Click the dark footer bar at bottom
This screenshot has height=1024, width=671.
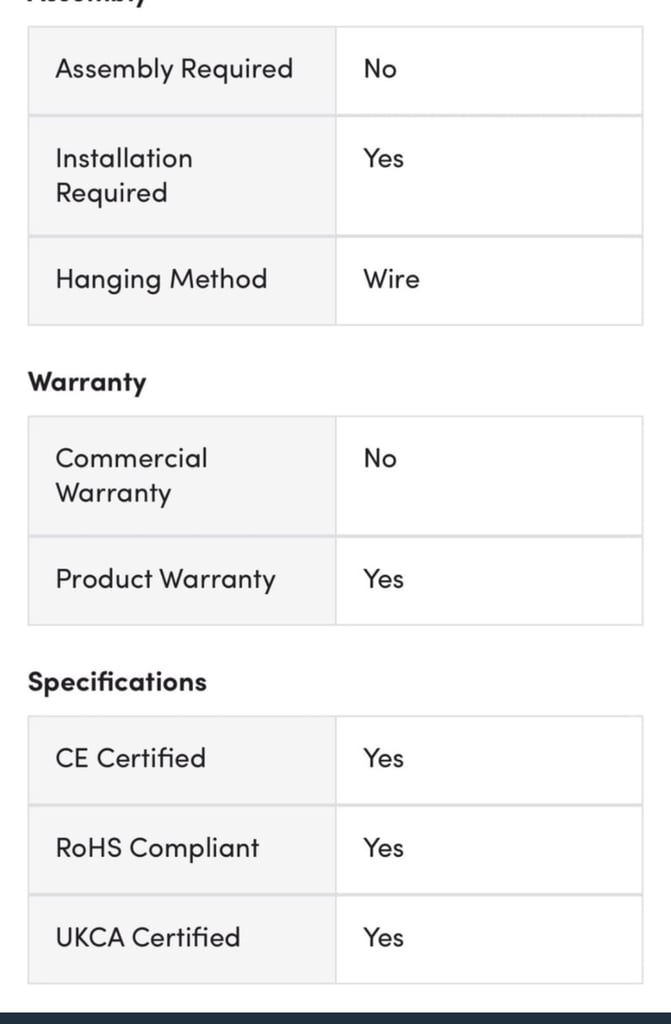click(x=335, y=1018)
